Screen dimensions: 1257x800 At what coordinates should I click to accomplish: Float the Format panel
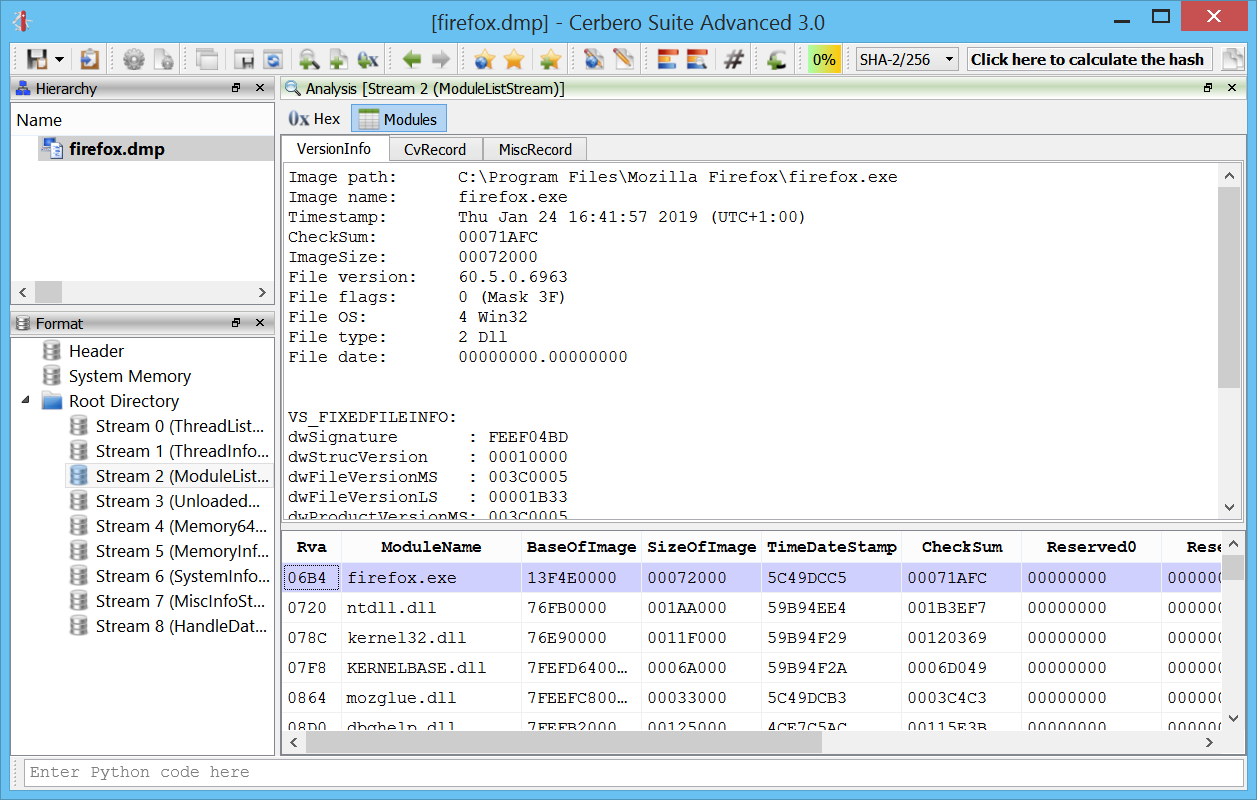coord(236,323)
